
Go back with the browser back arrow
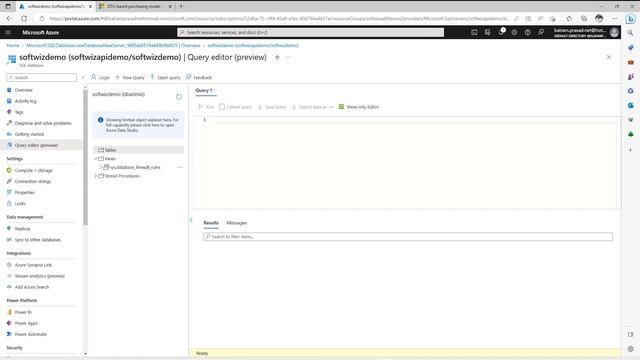9,18
